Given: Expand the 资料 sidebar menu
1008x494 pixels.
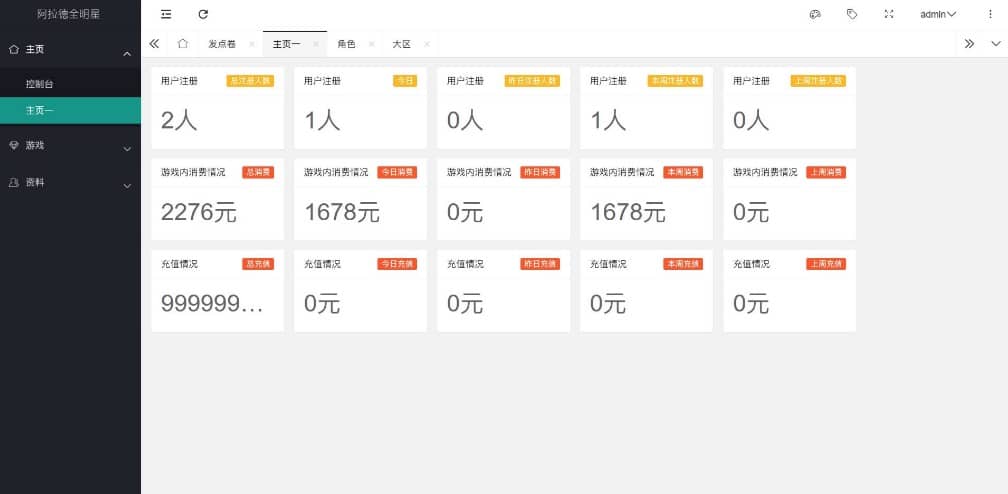Looking at the screenshot, I should (x=70, y=183).
